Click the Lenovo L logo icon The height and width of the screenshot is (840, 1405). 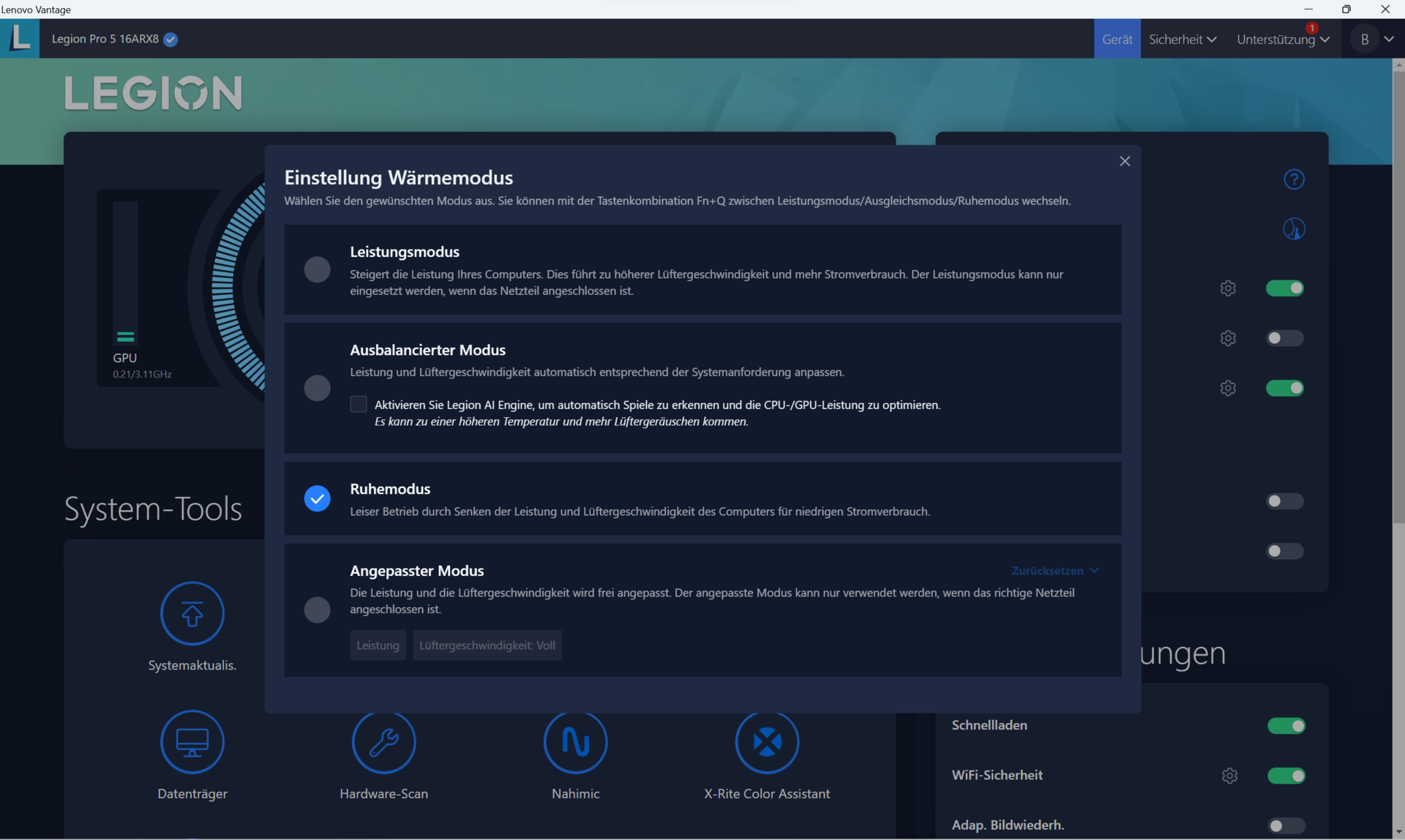click(20, 38)
